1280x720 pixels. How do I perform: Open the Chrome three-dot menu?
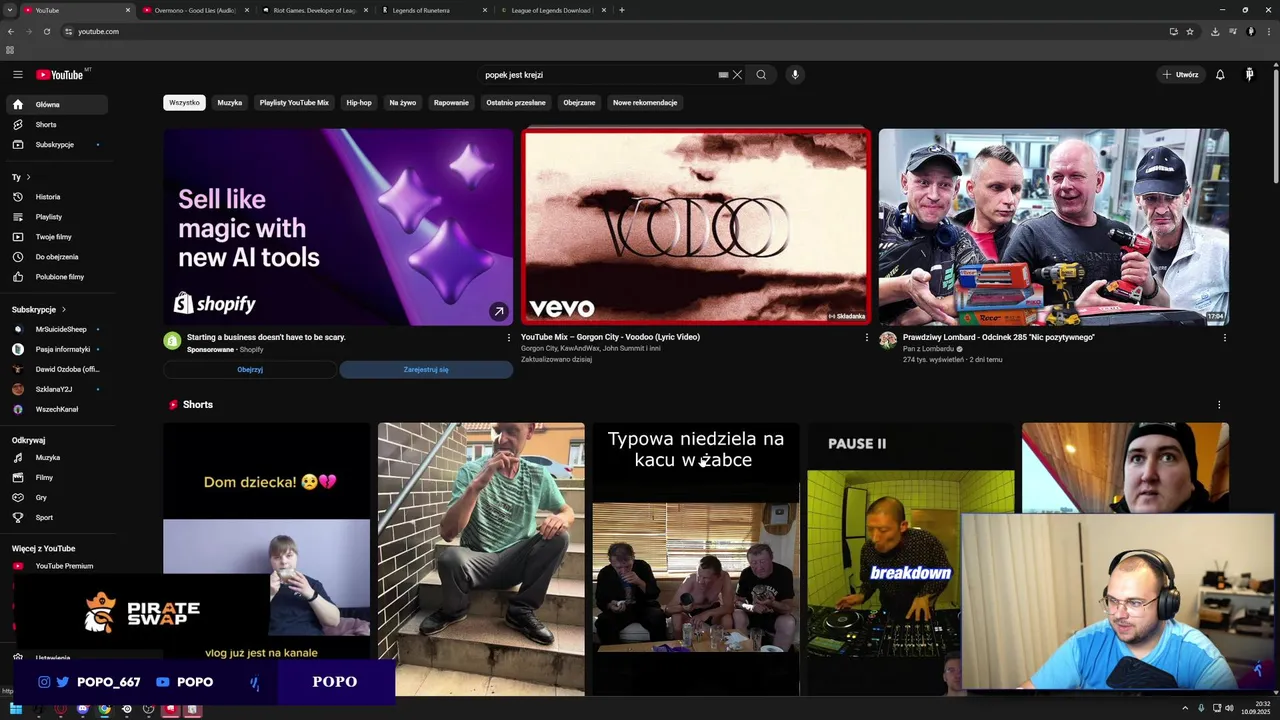(1268, 31)
